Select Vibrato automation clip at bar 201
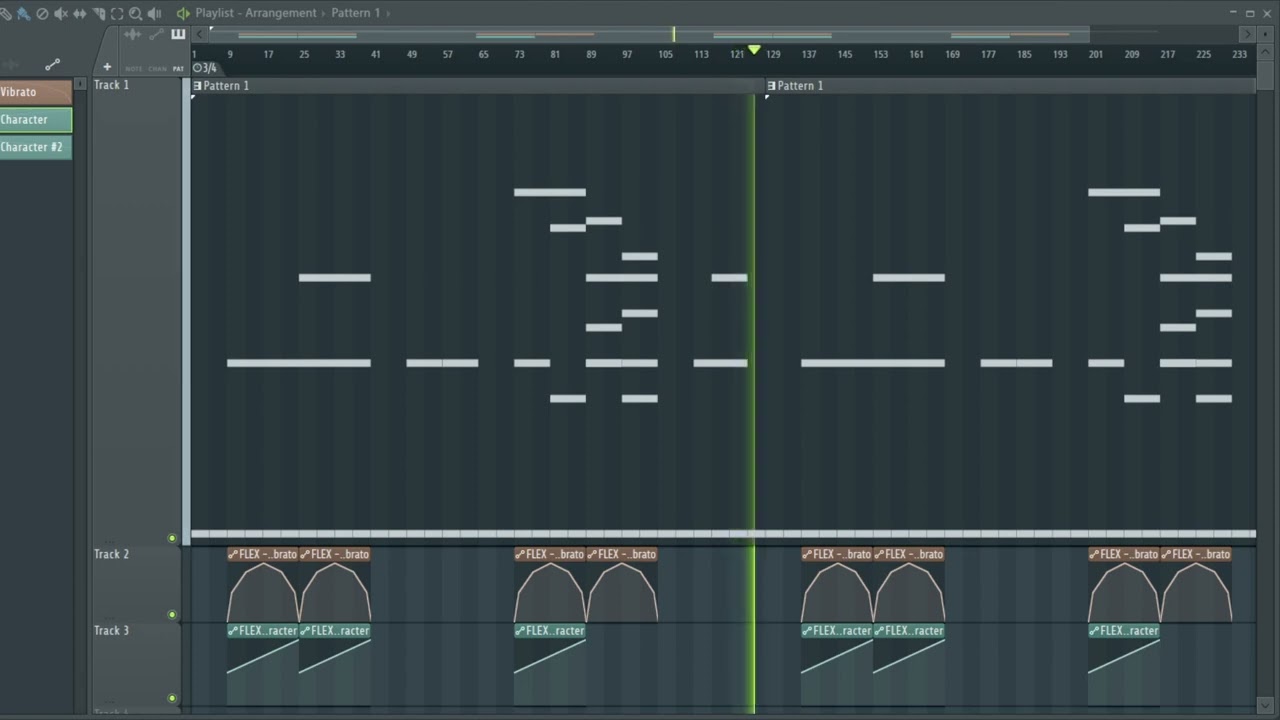The image size is (1280, 720). click(x=1124, y=585)
